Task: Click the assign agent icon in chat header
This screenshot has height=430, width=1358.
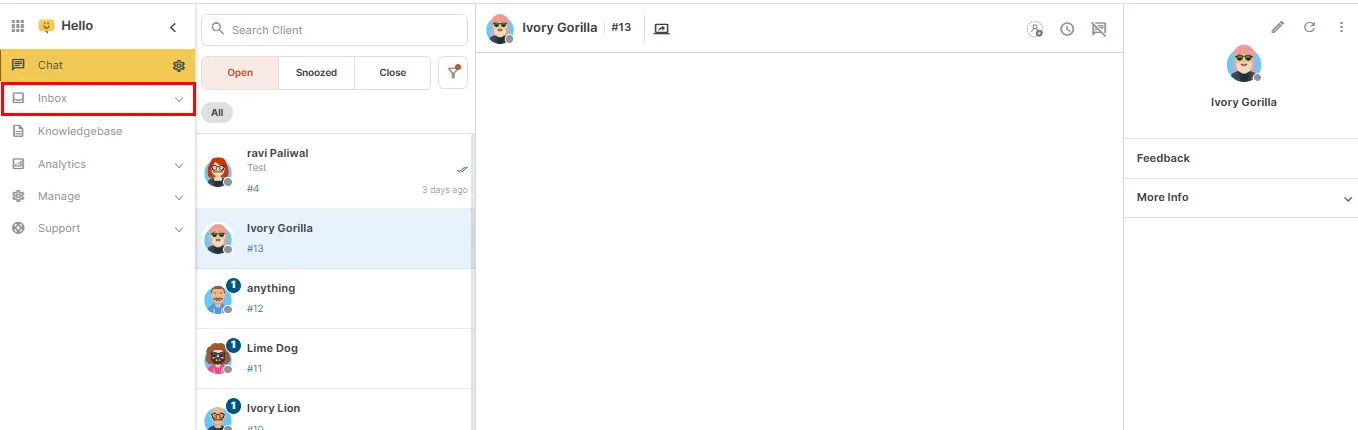Action: (1035, 29)
